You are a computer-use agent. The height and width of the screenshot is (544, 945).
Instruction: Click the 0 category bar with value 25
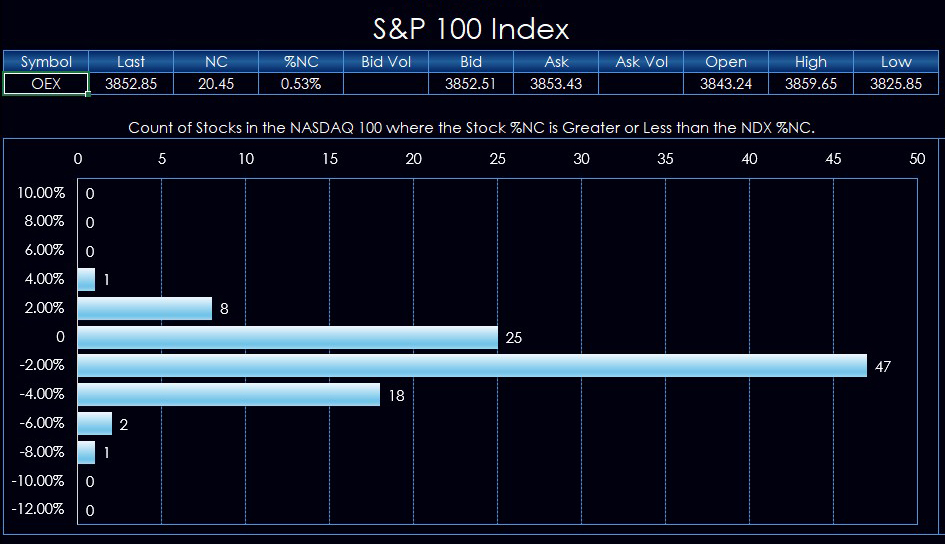click(x=287, y=337)
